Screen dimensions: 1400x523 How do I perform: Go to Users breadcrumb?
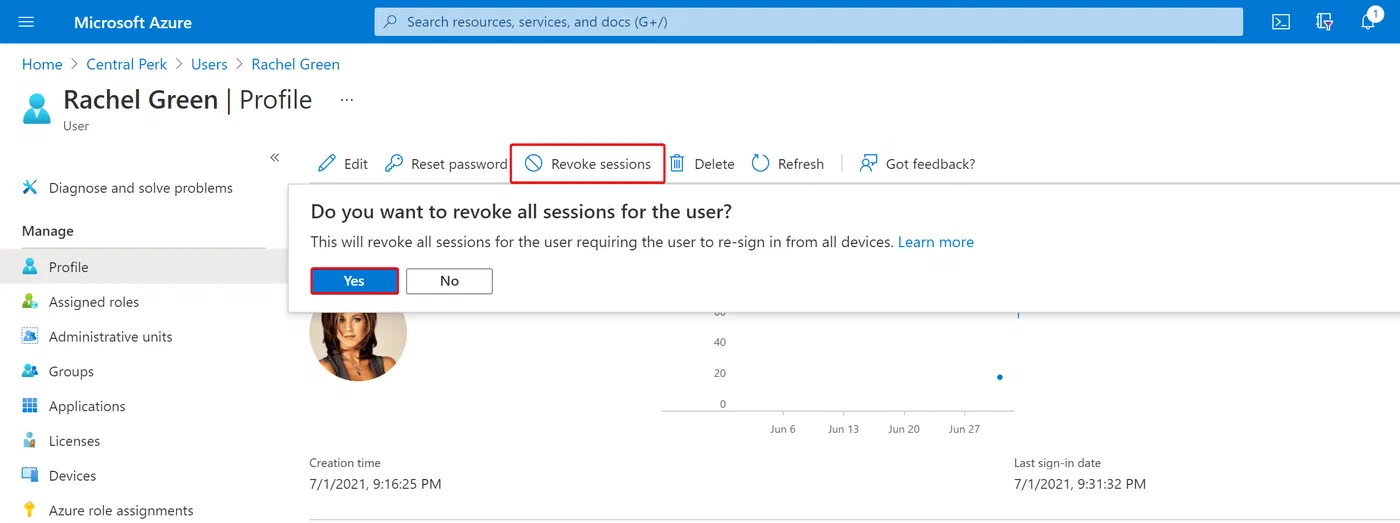click(x=209, y=64)
